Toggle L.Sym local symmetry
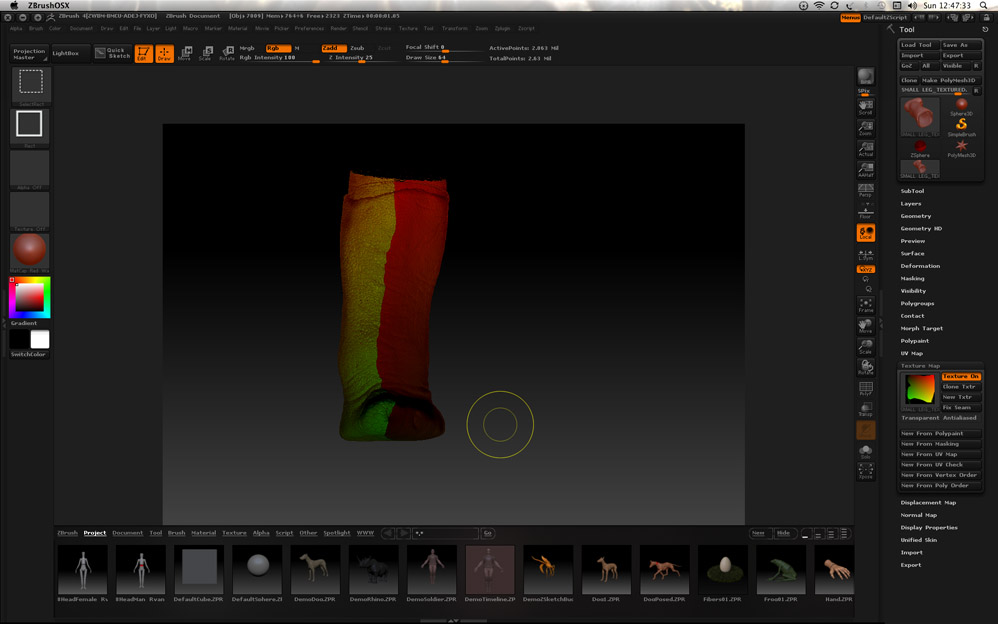Image resolution: width=998 pixels, height=624 pixels. [866, 254]
